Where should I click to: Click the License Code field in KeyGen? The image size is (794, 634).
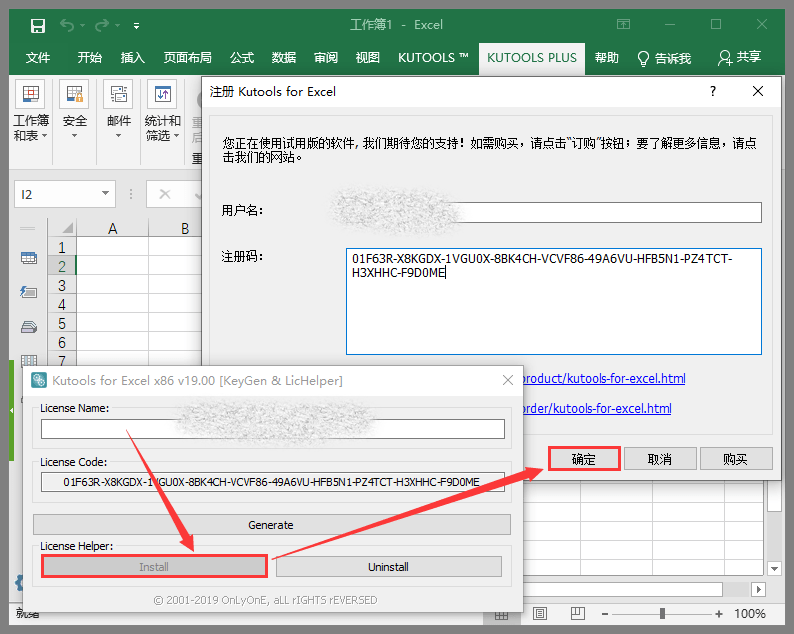pos(272,482)
